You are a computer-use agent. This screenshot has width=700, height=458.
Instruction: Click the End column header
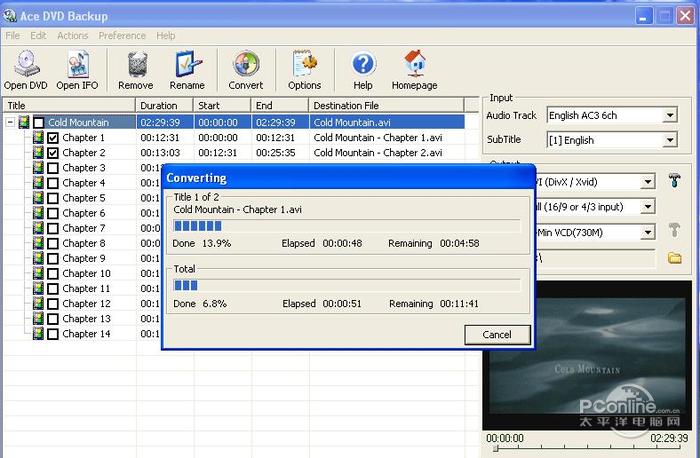tap(280, 106)
